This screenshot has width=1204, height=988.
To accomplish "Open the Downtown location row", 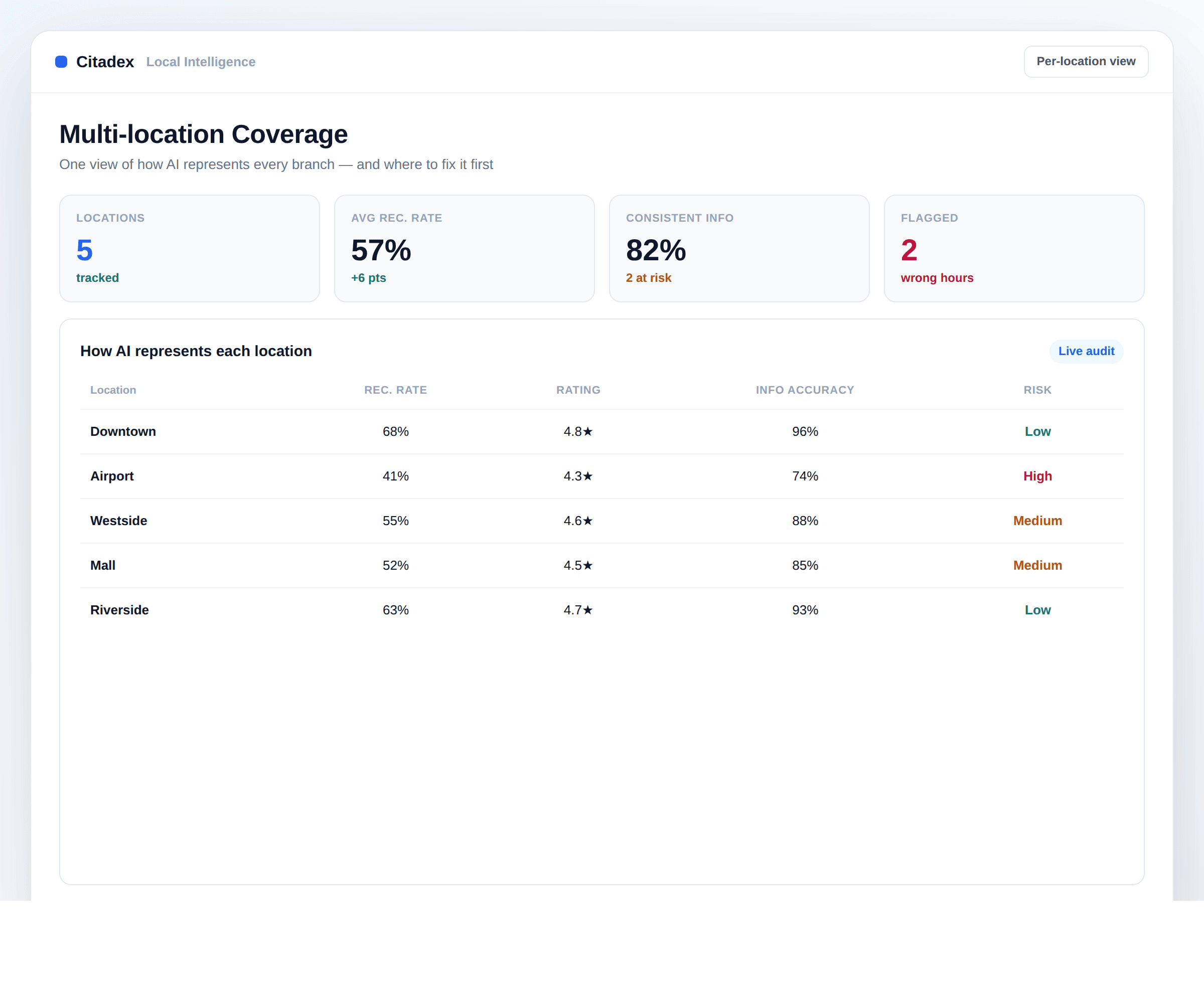I will [601, 431].
